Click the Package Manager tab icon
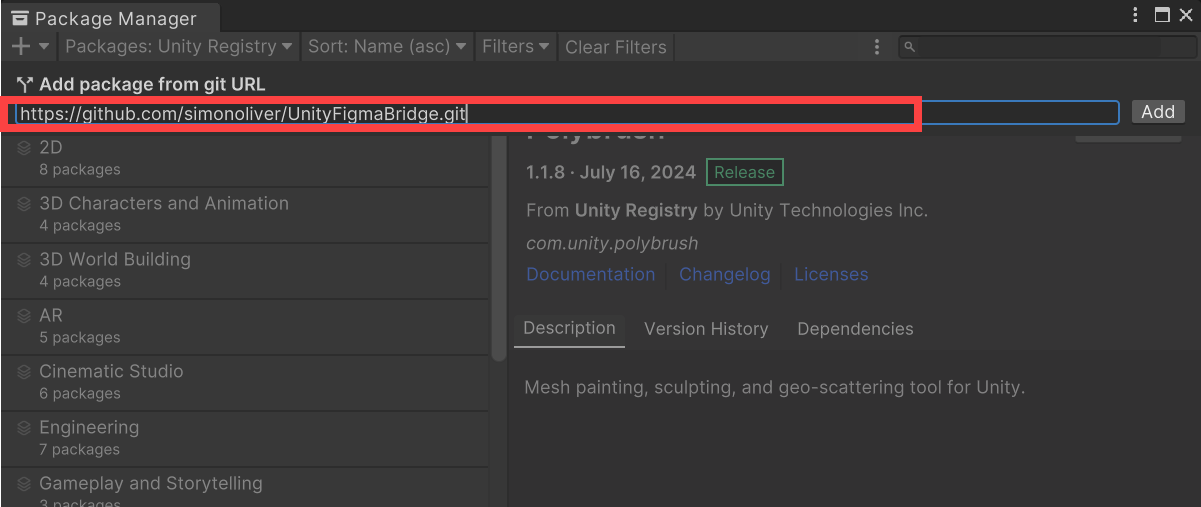The image size is (1201, 507). (x=20, y=18)
